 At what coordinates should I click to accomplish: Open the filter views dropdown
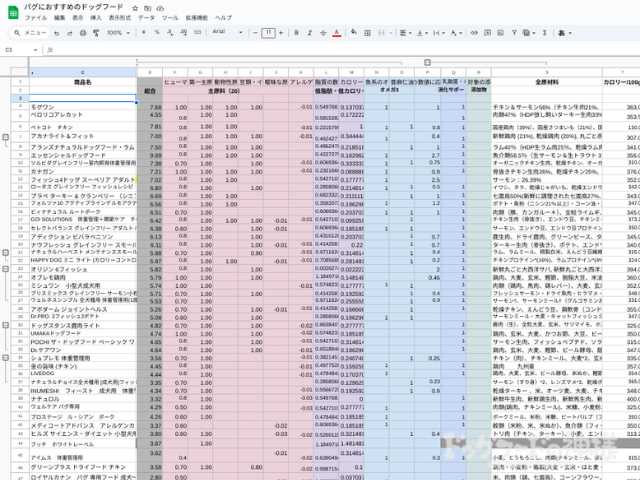[x=529, y=33]
